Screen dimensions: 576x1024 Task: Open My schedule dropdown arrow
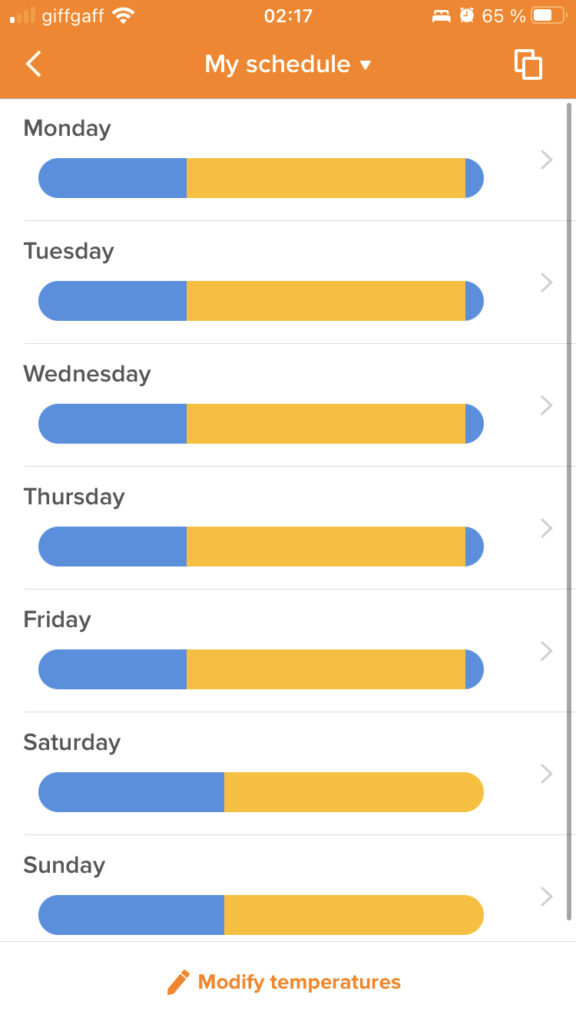[366, 65]
